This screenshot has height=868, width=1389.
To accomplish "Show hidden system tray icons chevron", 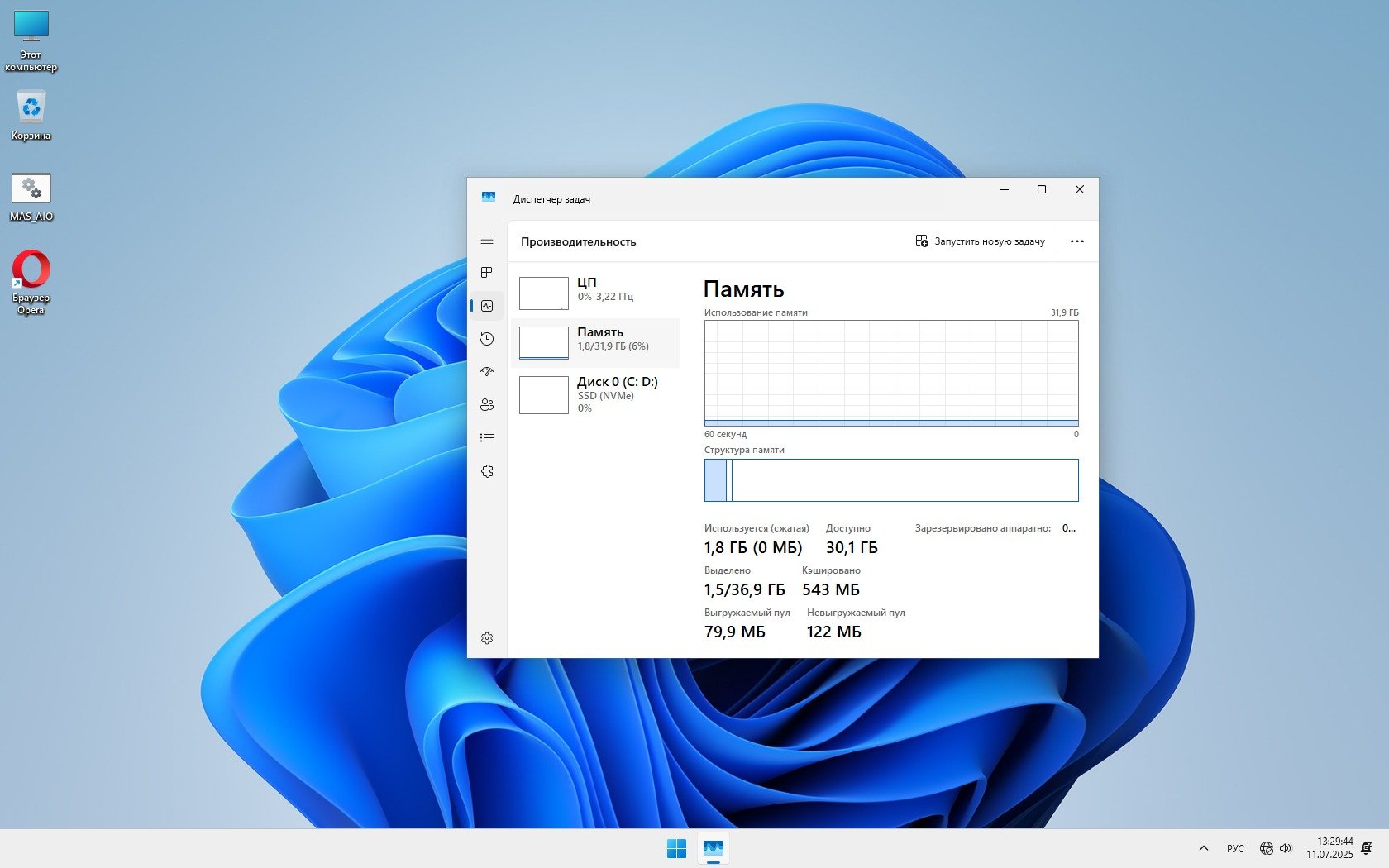I will (1204, 848).
